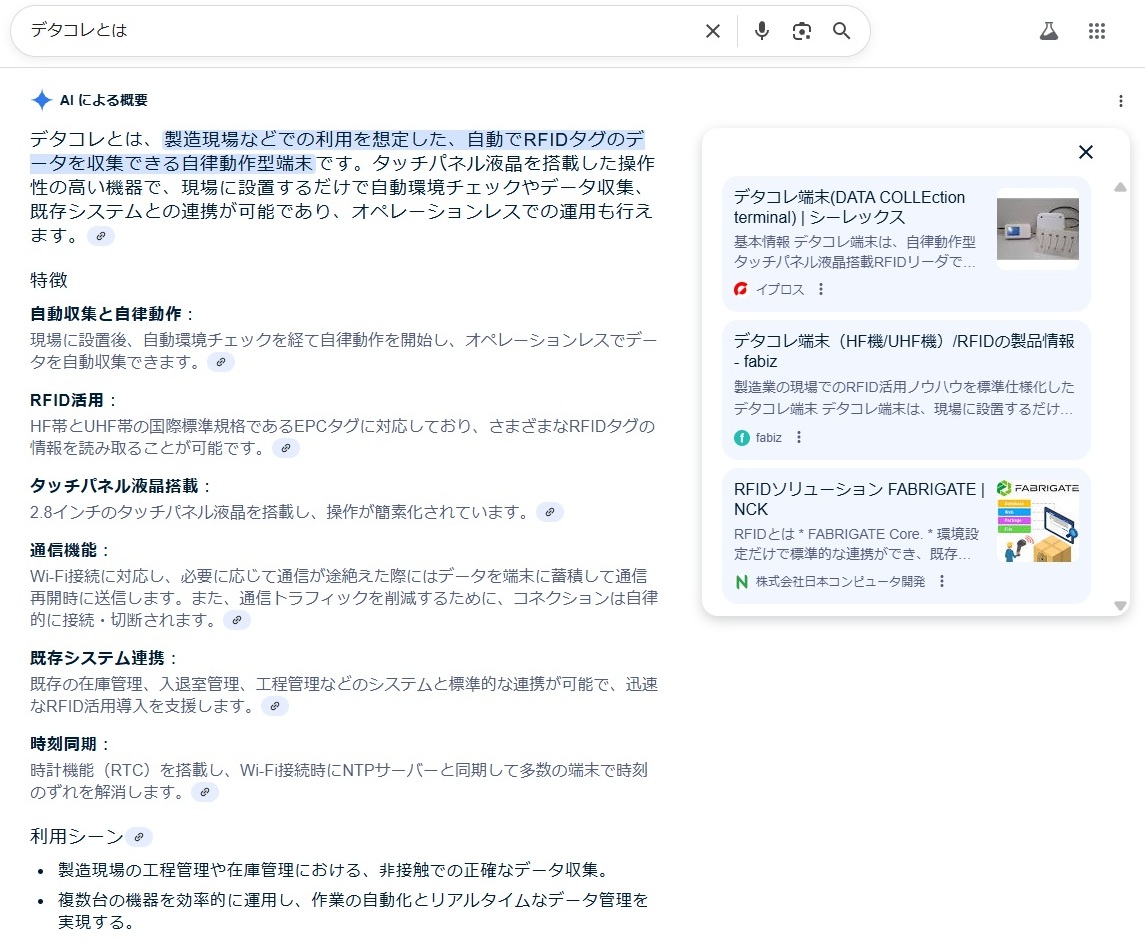
Task: Start voice search with the microphone icon
Action: point(762,31)
